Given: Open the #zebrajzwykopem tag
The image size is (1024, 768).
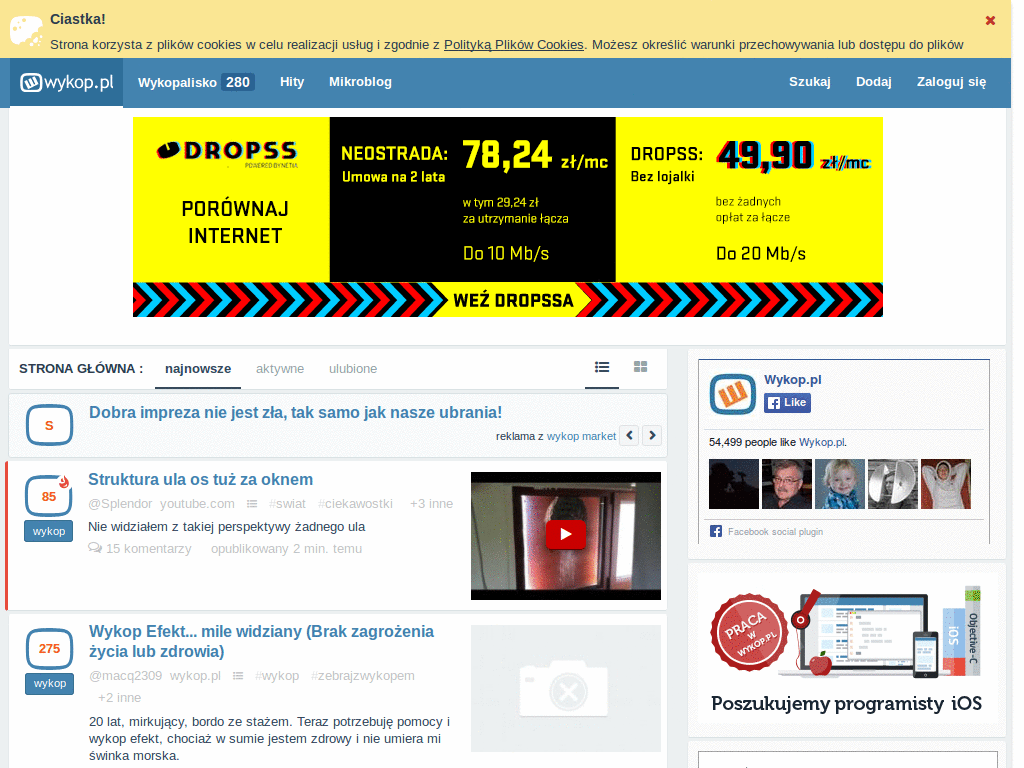Looking at the screenshot, I should coord(362,675).
